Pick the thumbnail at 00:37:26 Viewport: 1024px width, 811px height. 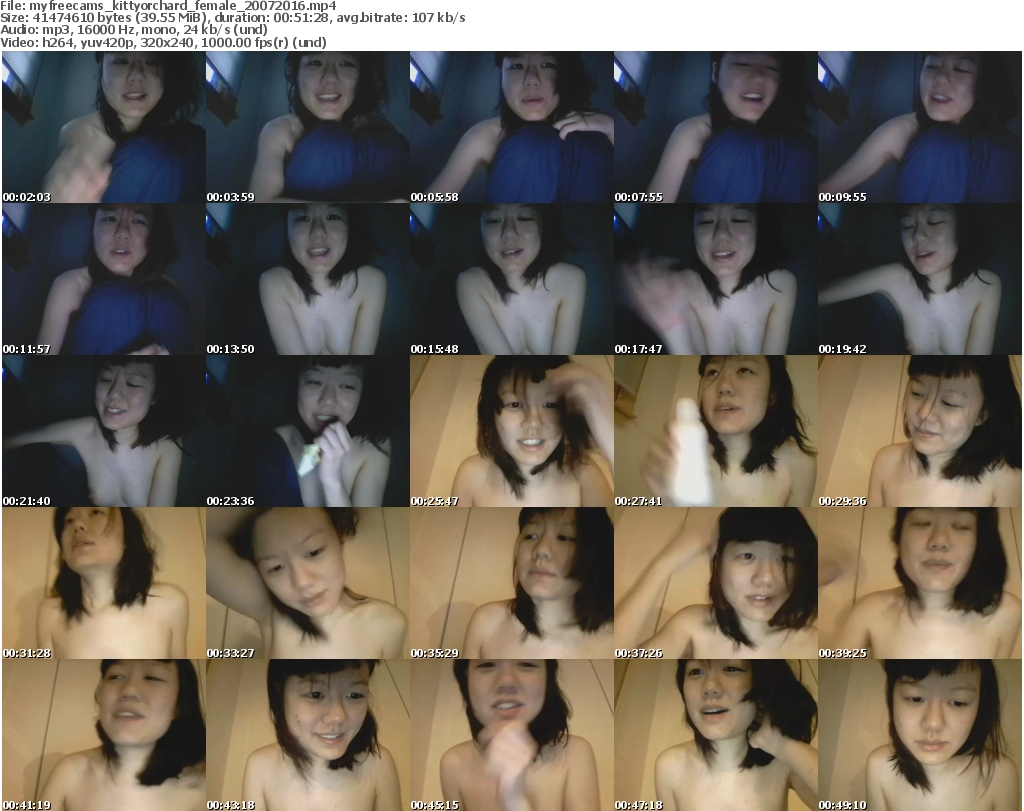[716, 584]
